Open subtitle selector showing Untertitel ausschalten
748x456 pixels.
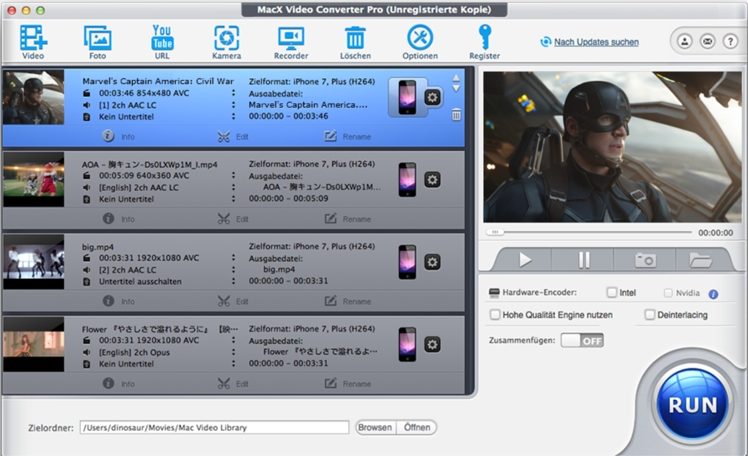click(x=132, y=281)
